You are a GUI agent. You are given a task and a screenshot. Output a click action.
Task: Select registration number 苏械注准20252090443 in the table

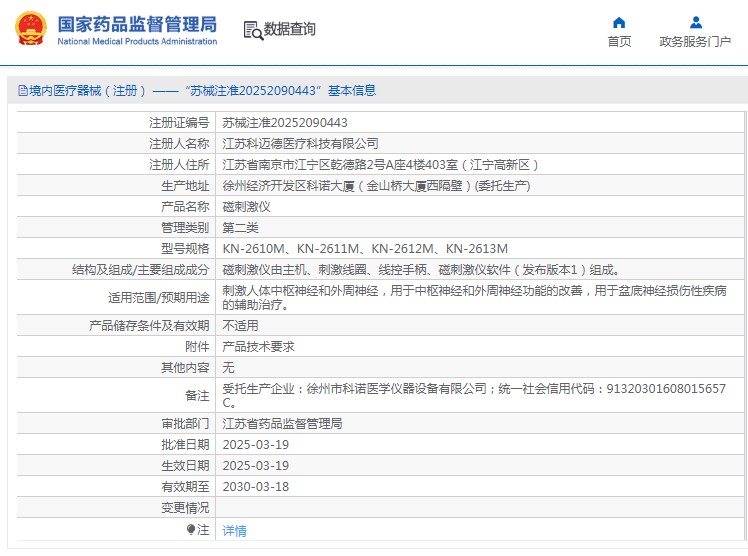click(x=285, y=123)
